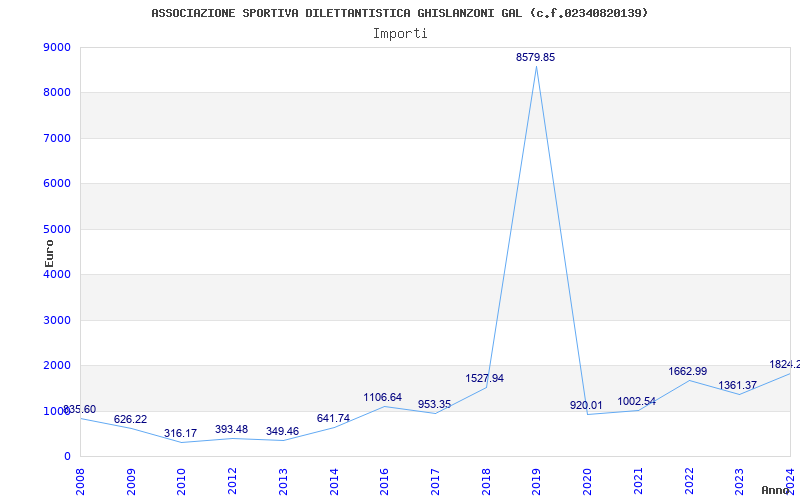
Task: Click the 2012 x-axis year label
Action: click(x=233, y=481)
